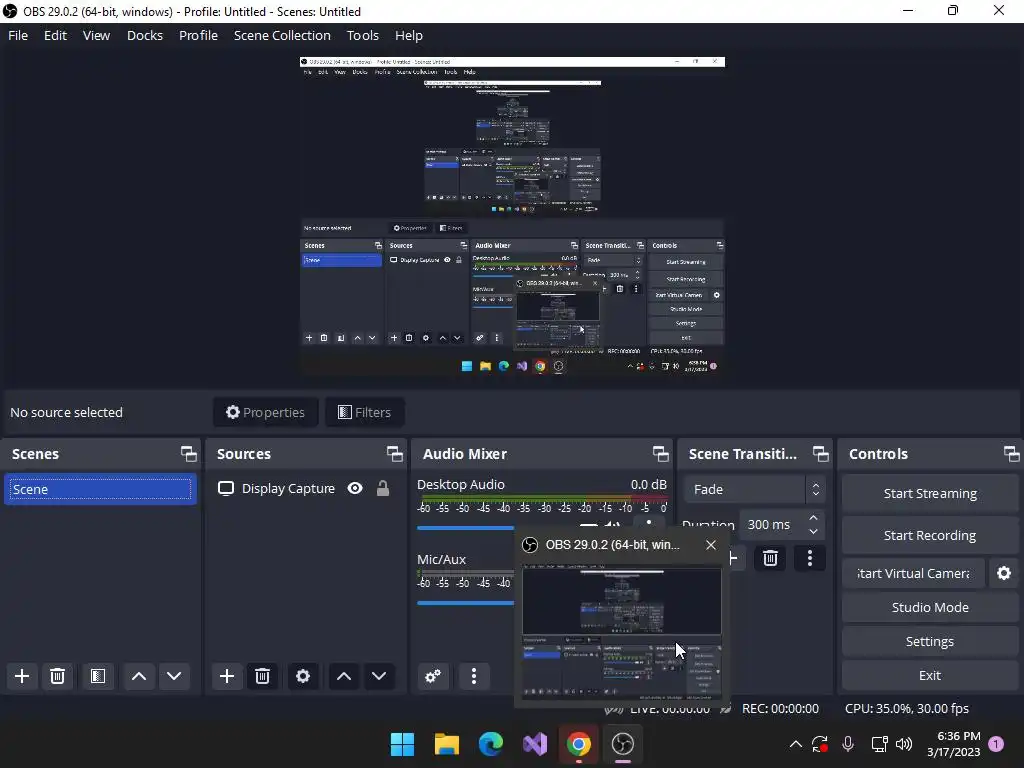This screenshot has width=1024, height=768.
Task: Add a new source with plus icon
Action: tap(227, 676)
